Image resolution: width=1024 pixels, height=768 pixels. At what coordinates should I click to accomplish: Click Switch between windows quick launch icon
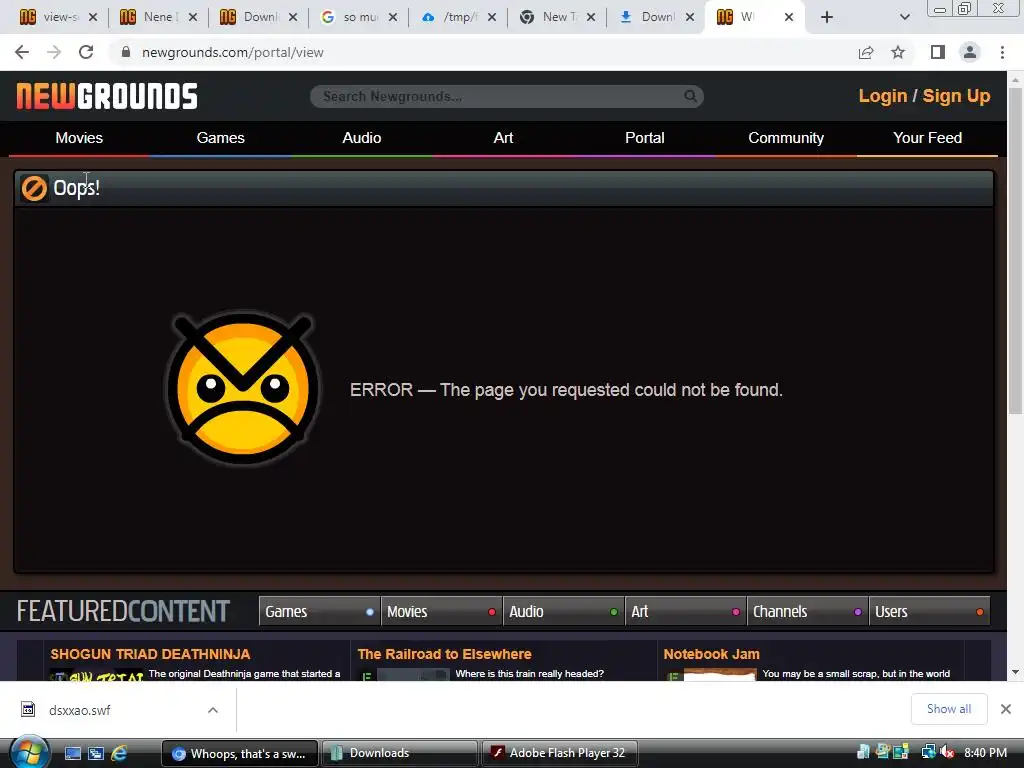(x=96, y=753)
